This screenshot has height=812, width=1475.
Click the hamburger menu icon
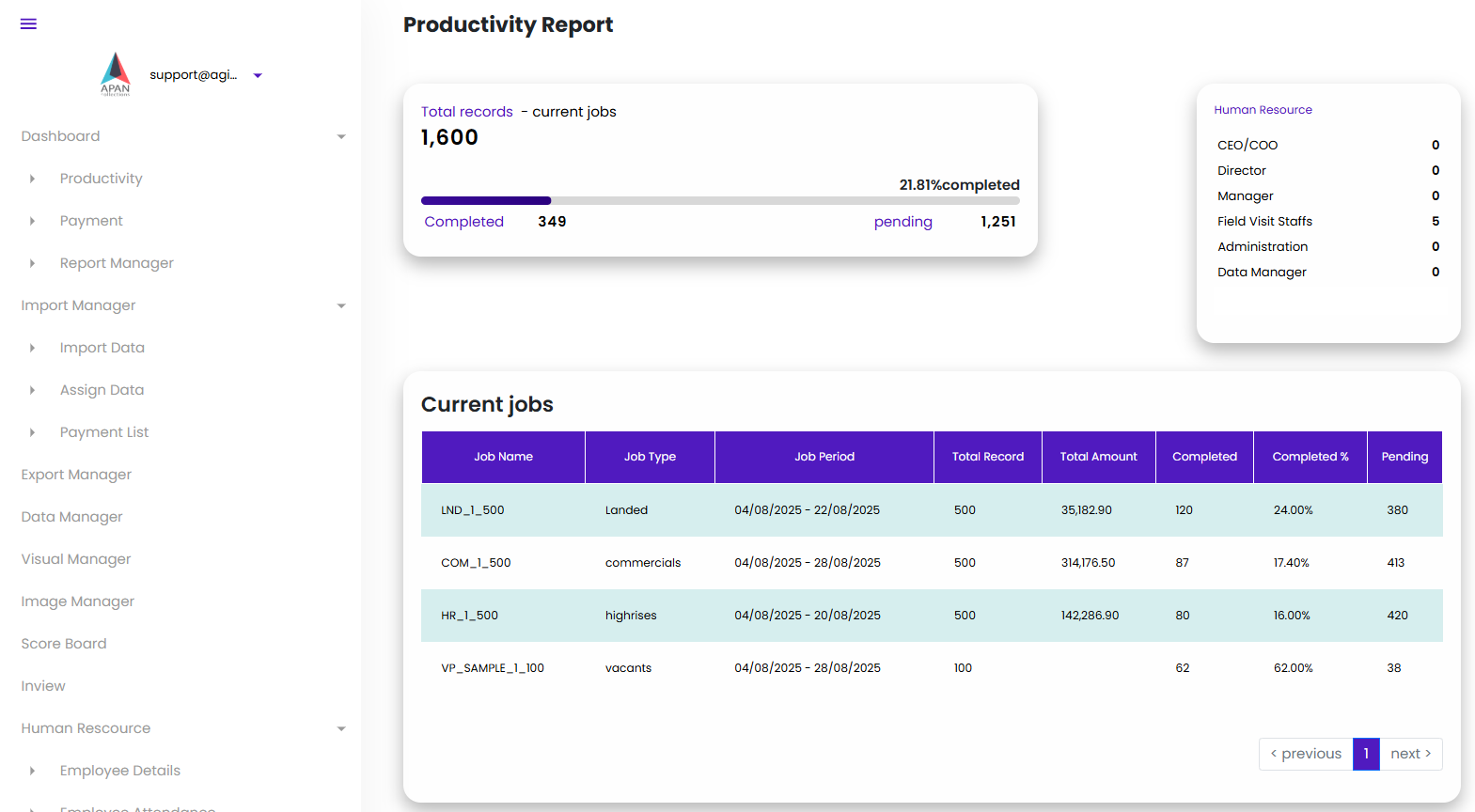coord(28,24)
